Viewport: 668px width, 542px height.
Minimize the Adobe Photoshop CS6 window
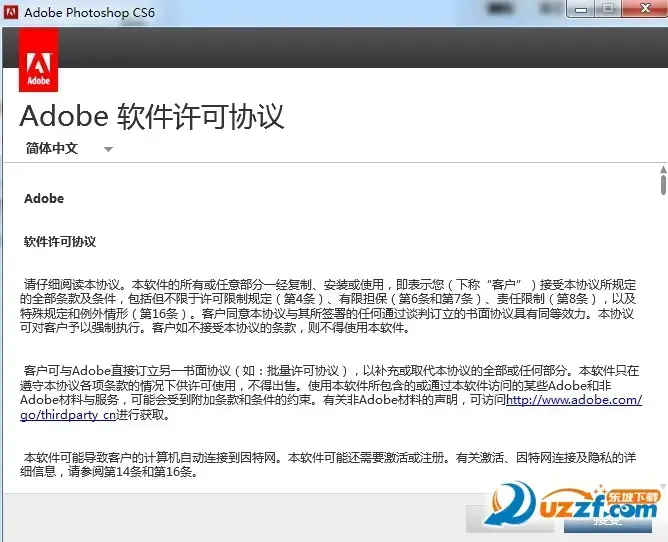pyautogui.click(x=581, y=9)
